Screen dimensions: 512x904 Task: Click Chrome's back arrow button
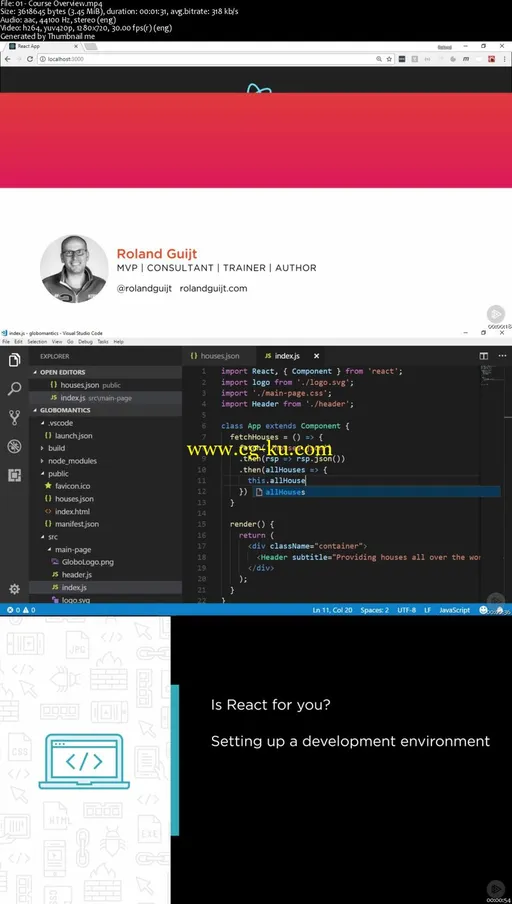[x=8, y=59]
